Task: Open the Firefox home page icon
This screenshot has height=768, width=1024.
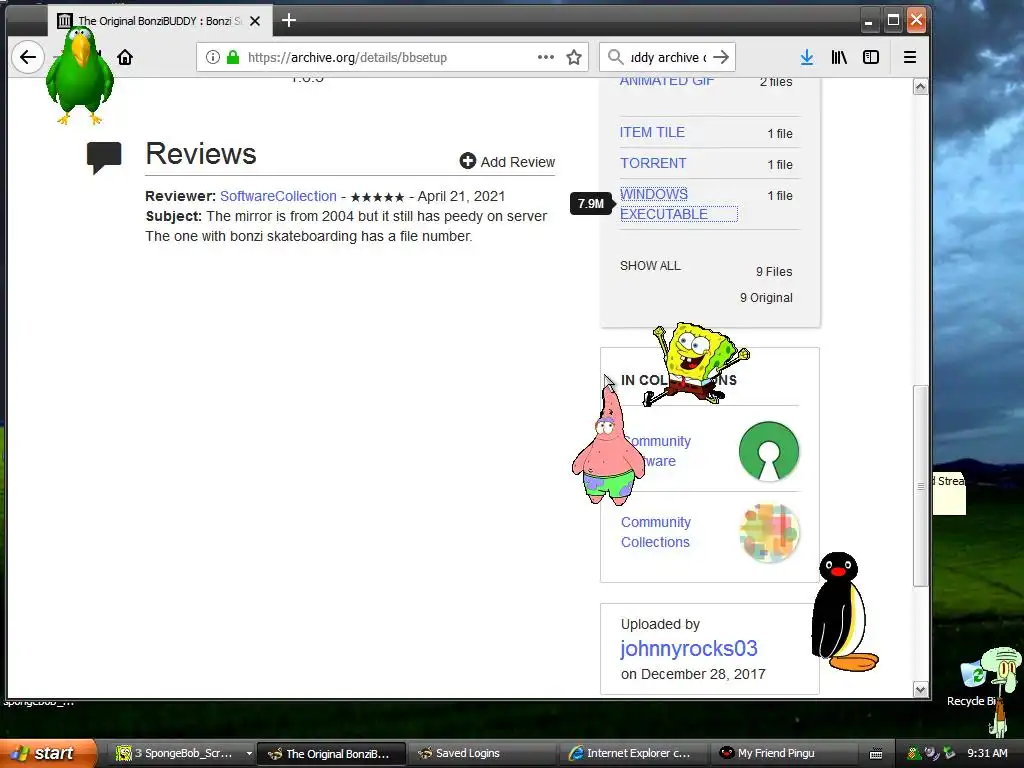Action: [125, 57]
